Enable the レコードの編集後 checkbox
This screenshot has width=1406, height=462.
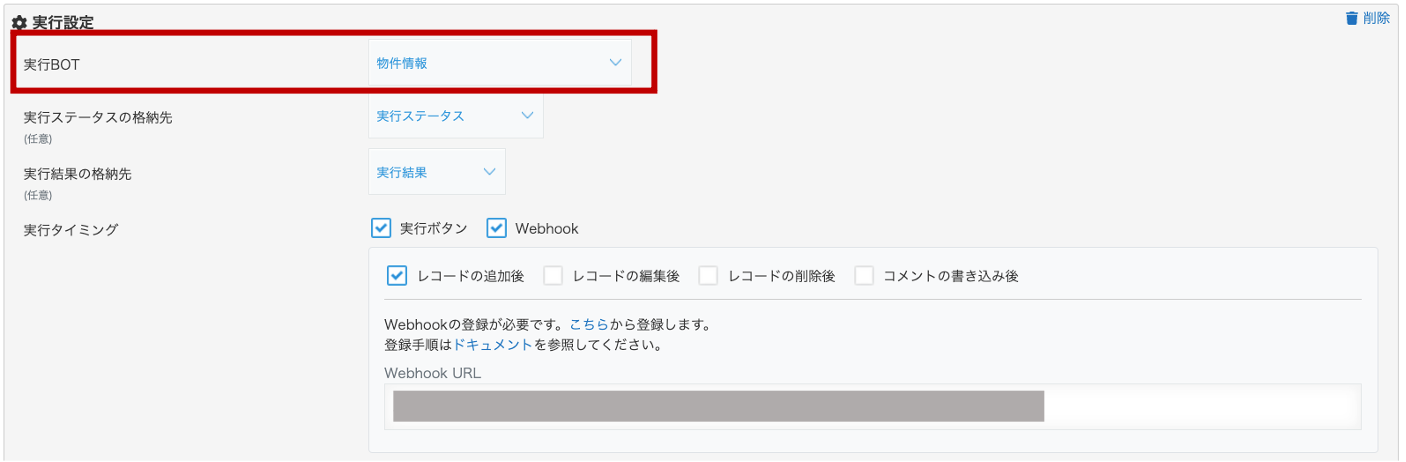[553, 276]
